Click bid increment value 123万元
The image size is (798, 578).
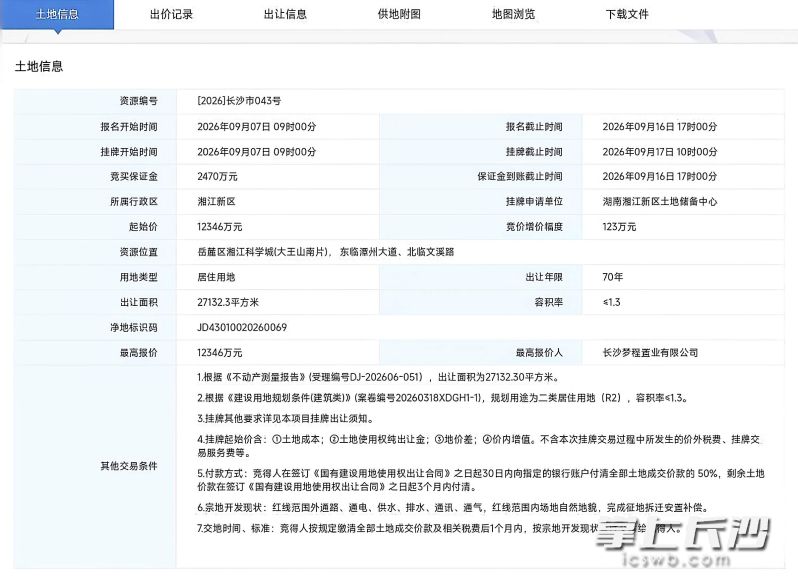619,227
